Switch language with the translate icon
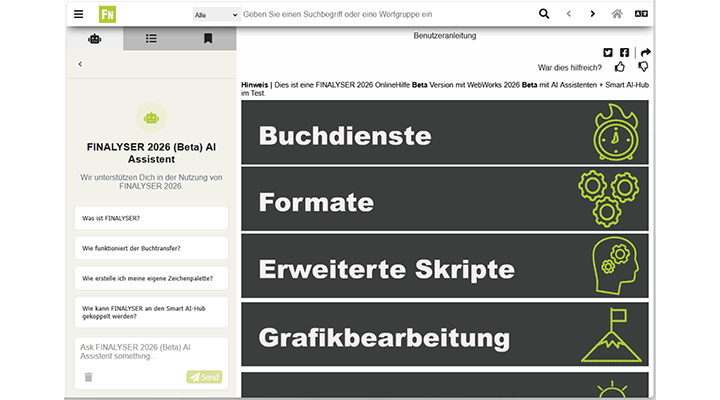Image resolution: width=720 pixels, height=400 pixels. click(x=641, y=14)
